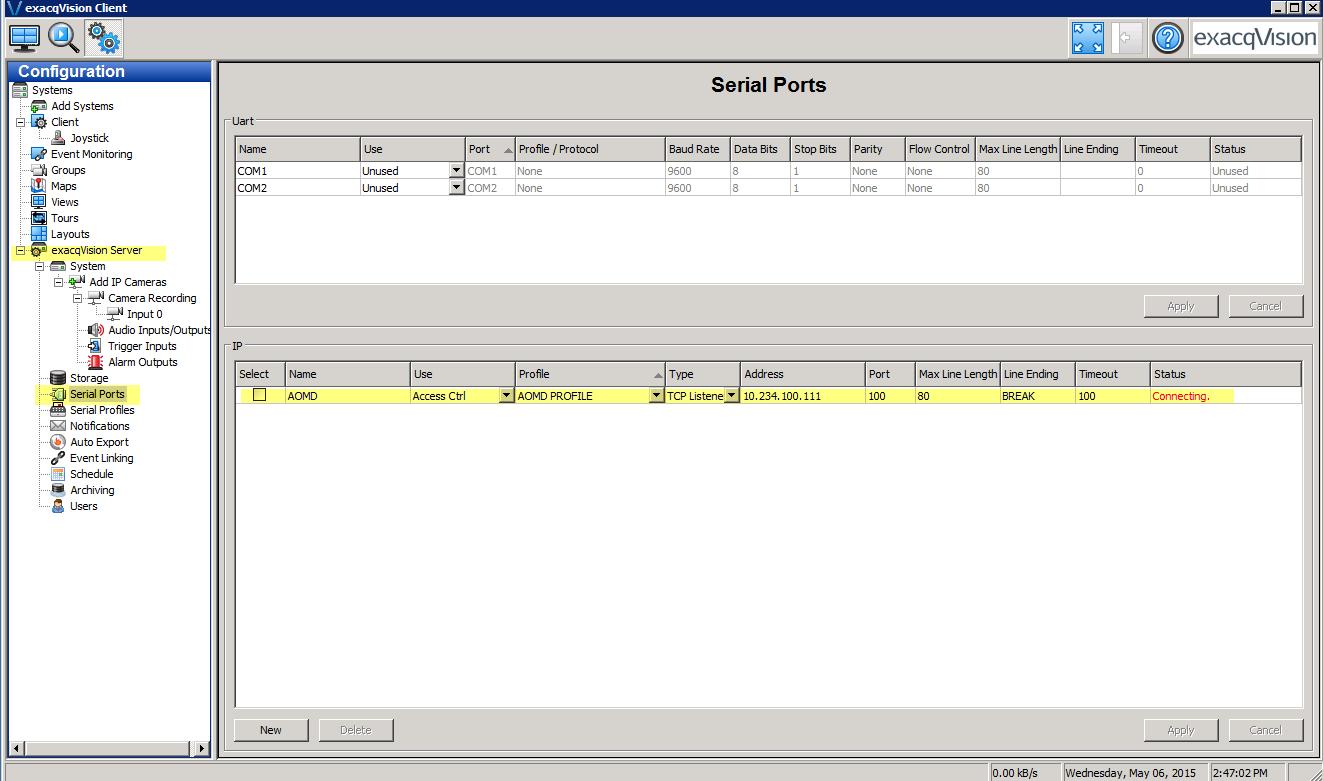Click the Notifications envelope icon

pos(58,426)
